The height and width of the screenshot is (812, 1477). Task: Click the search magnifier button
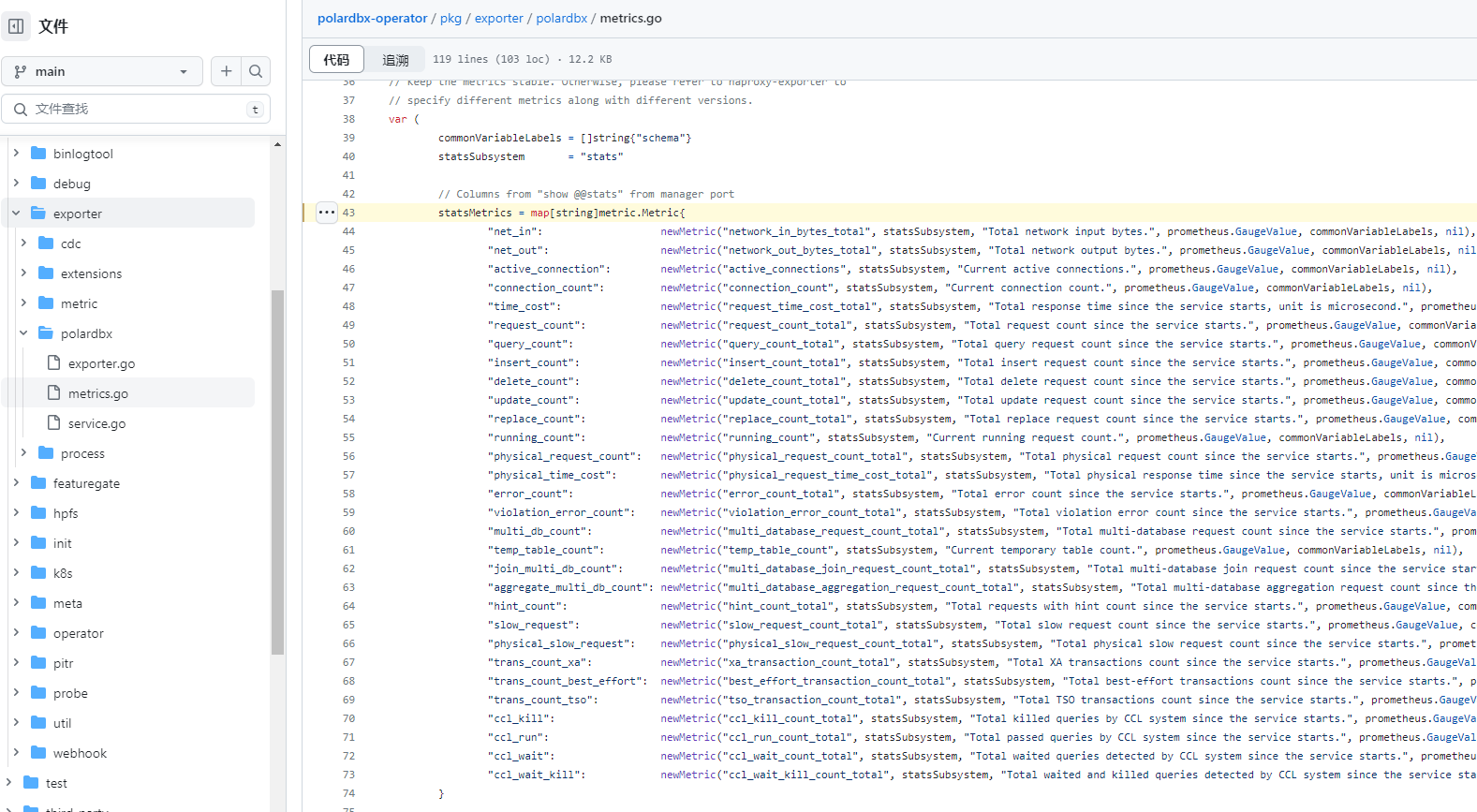click(256, 71)
